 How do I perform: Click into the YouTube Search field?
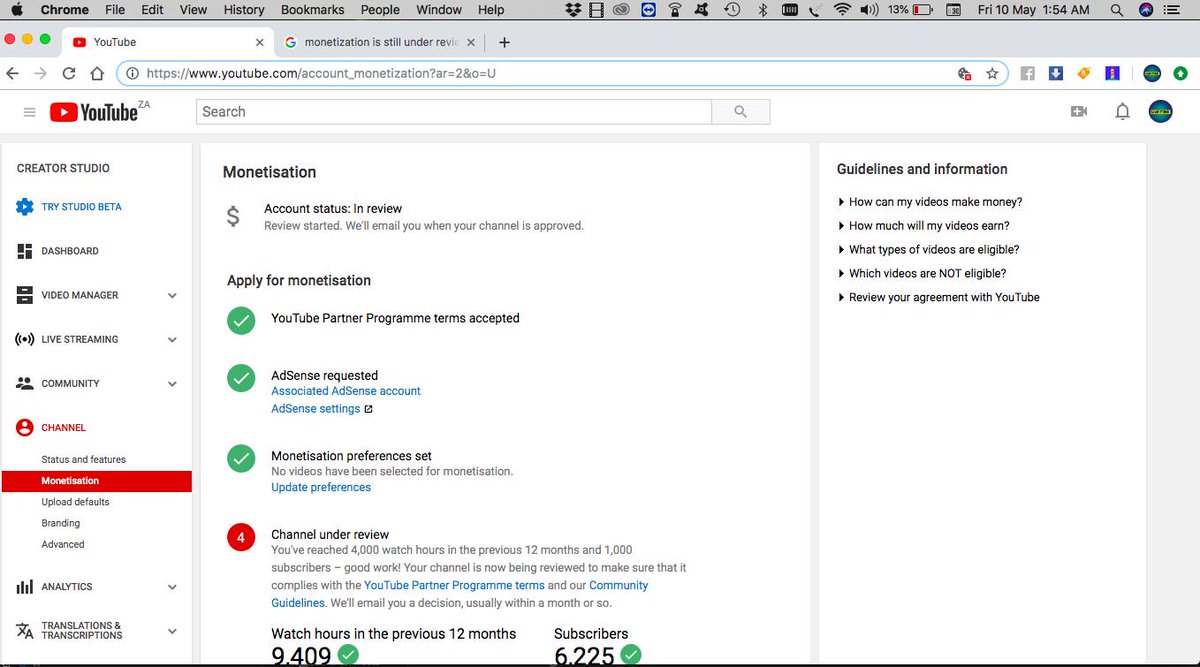454,112
